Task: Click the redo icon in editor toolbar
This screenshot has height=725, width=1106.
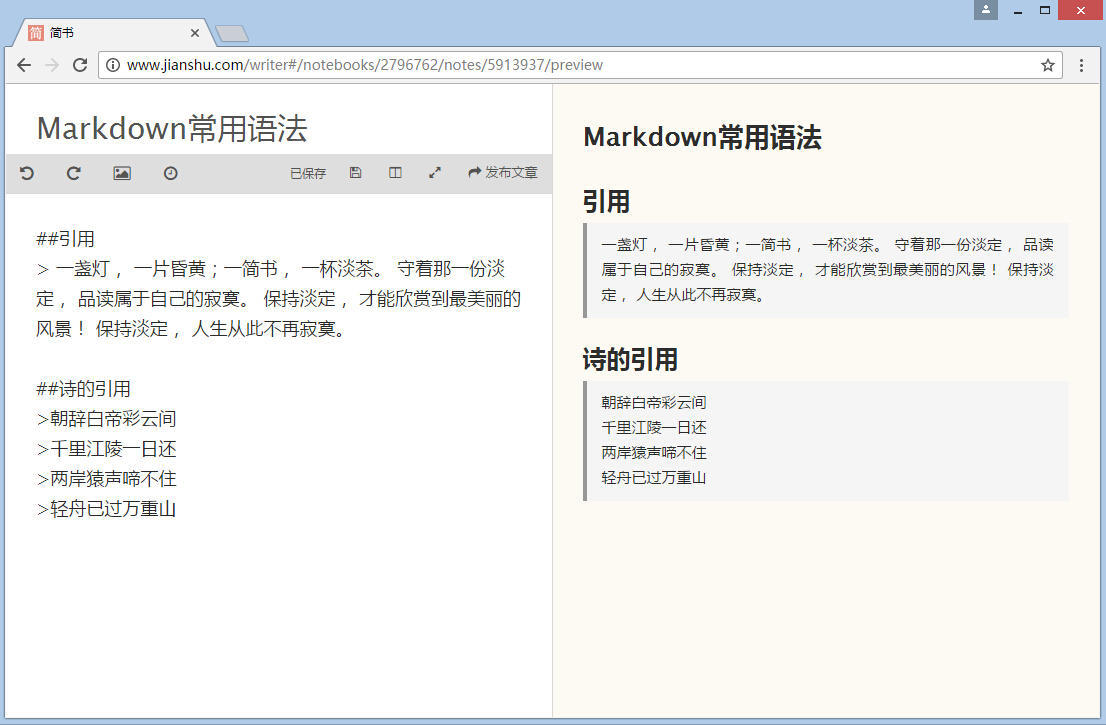Action: (x=73, y=173)
